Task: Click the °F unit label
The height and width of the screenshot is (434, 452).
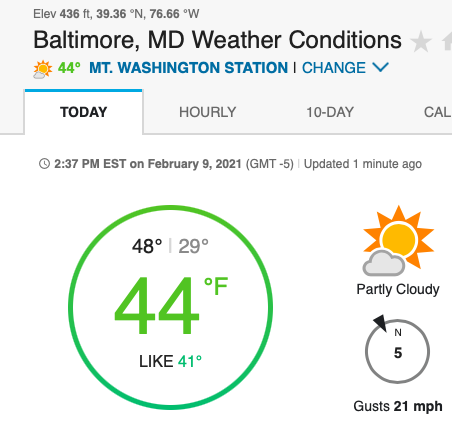Action: click(x=216, y=286)
